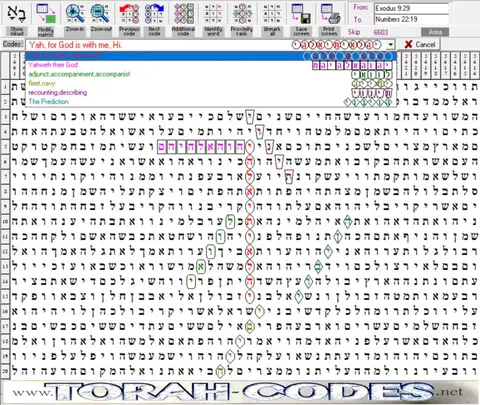Image resolution: width=480 pixels, height=405 pixels.
Task: Open the Proximity rank icon
Action: 242,14
